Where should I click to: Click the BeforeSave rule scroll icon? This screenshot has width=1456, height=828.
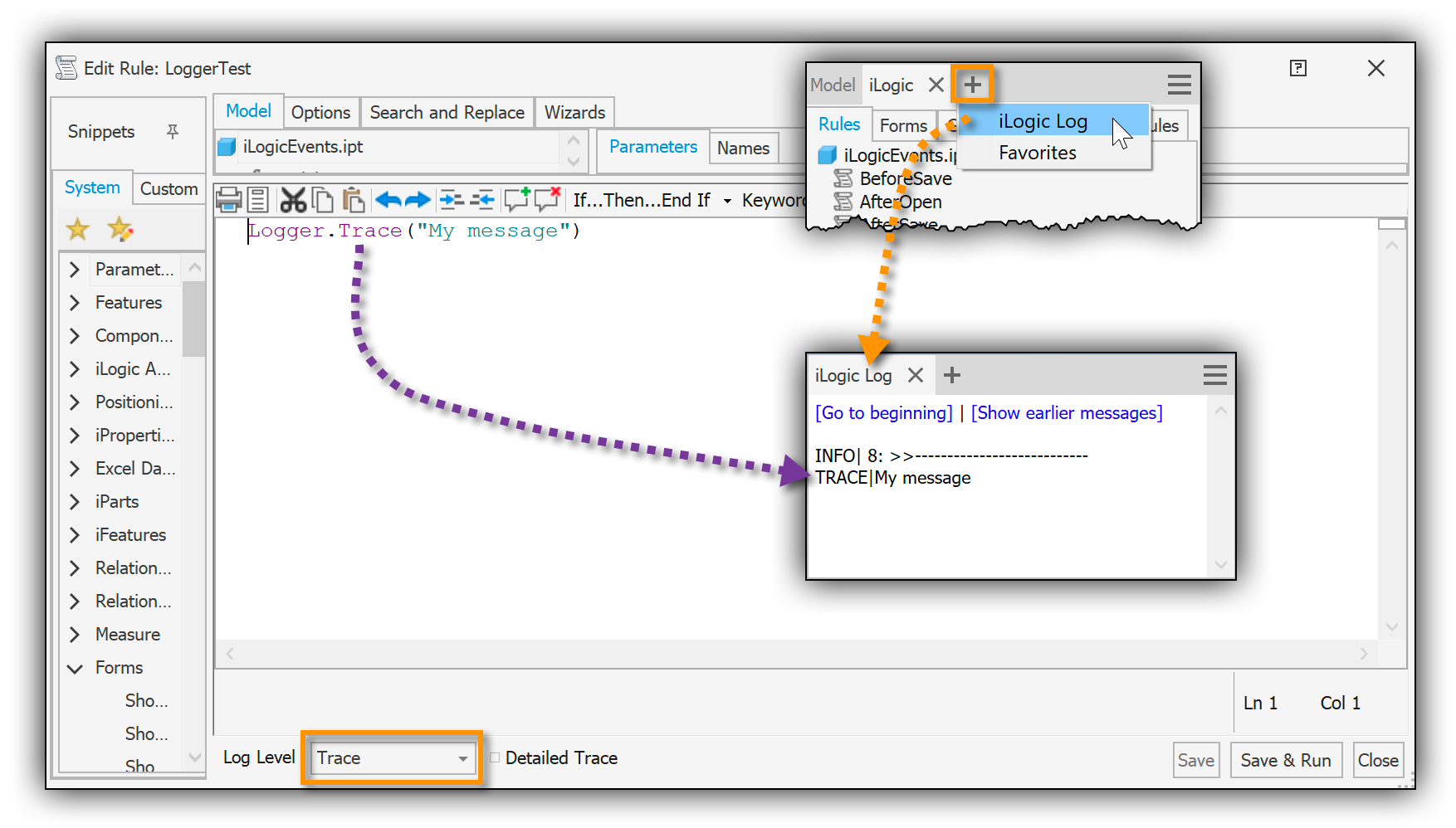pyautogui.click(x=843, y=178)
